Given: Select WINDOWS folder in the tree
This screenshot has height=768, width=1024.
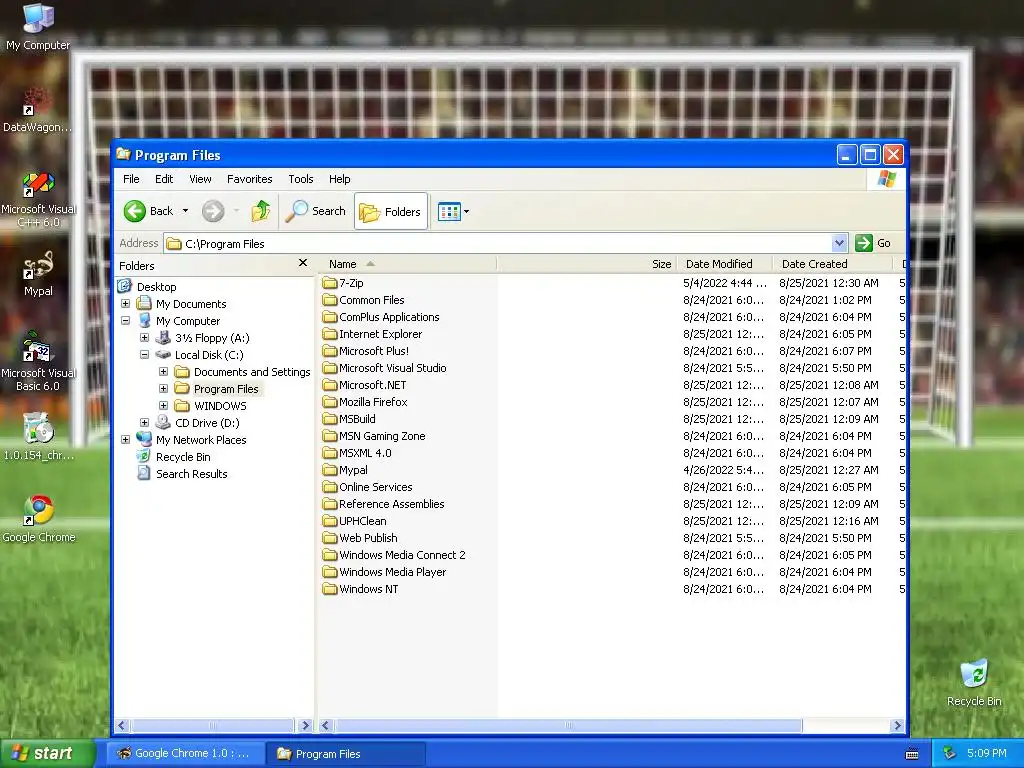Looking at the screenshot, I should (220, 406).
